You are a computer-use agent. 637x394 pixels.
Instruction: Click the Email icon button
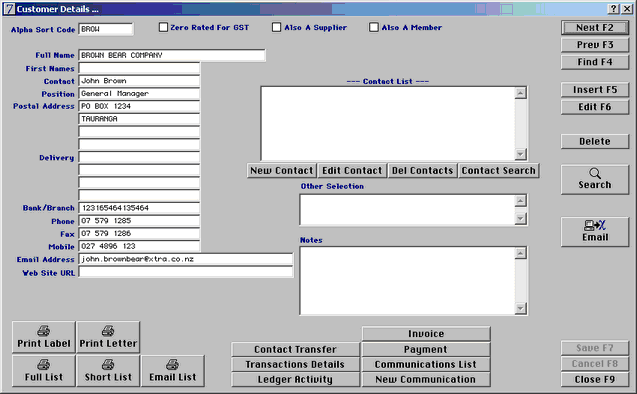pos(595,232)
